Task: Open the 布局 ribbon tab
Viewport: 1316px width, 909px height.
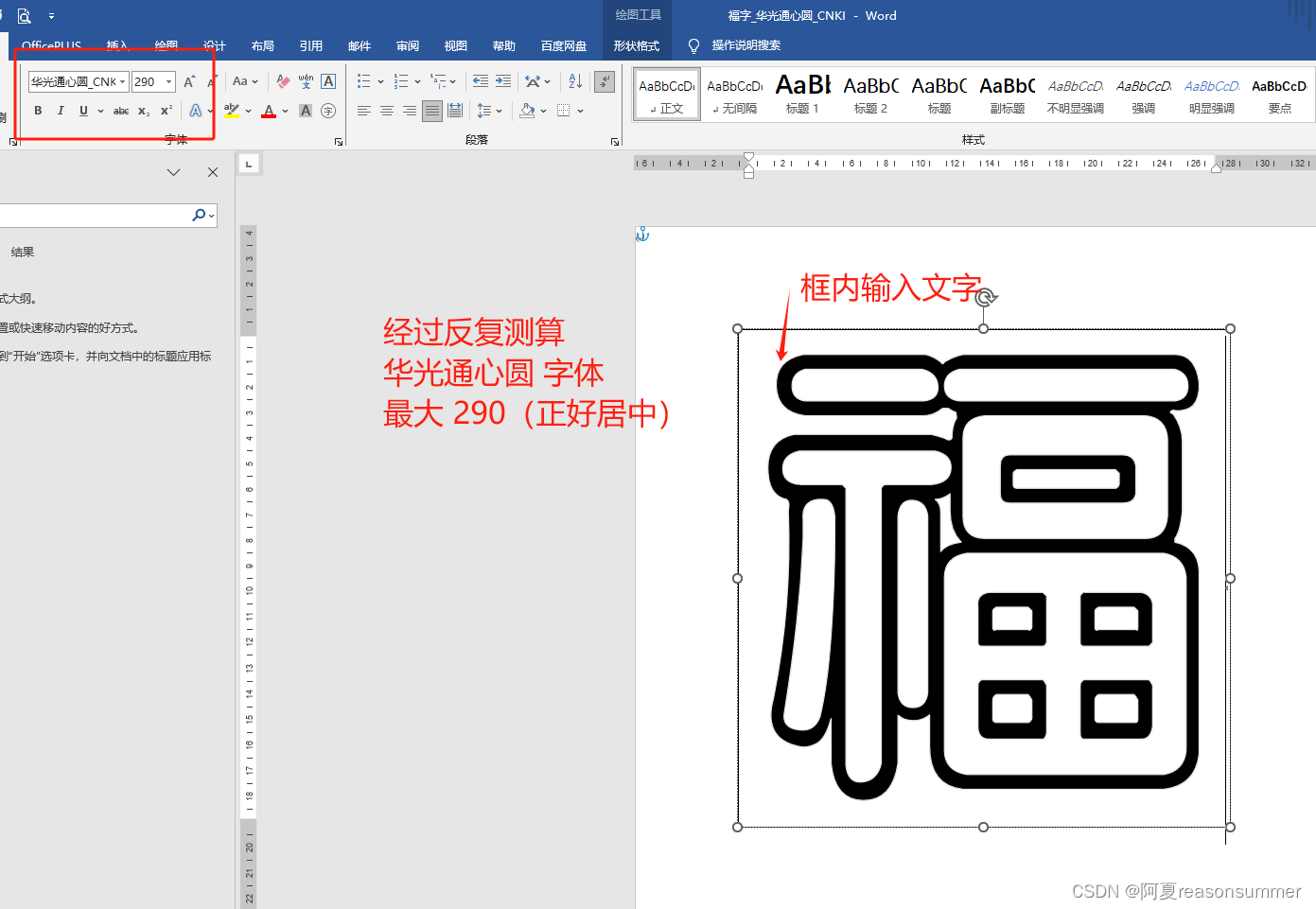Action: pos(263,45)
